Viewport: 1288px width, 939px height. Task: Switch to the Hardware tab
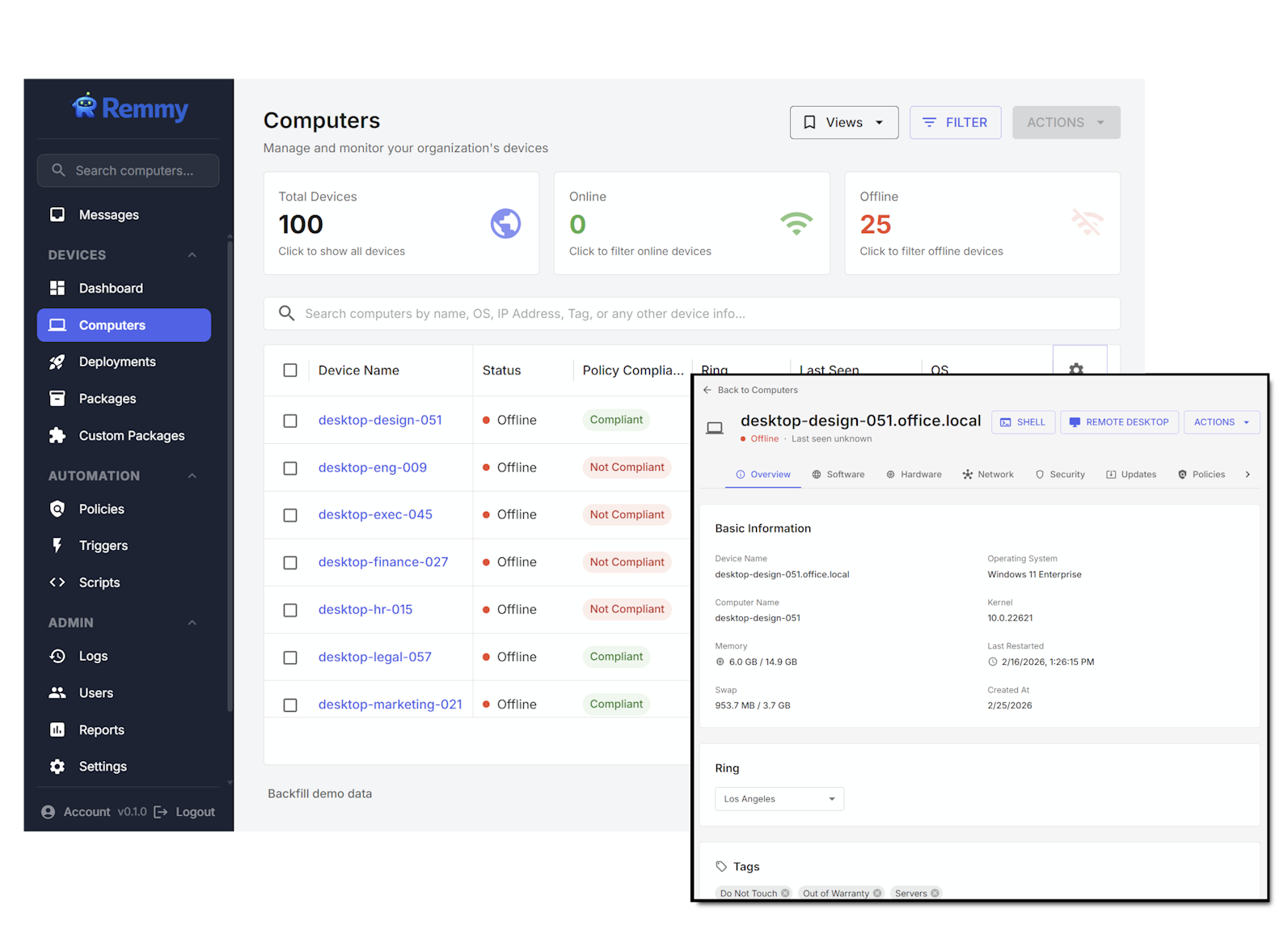tap(914, 475)
